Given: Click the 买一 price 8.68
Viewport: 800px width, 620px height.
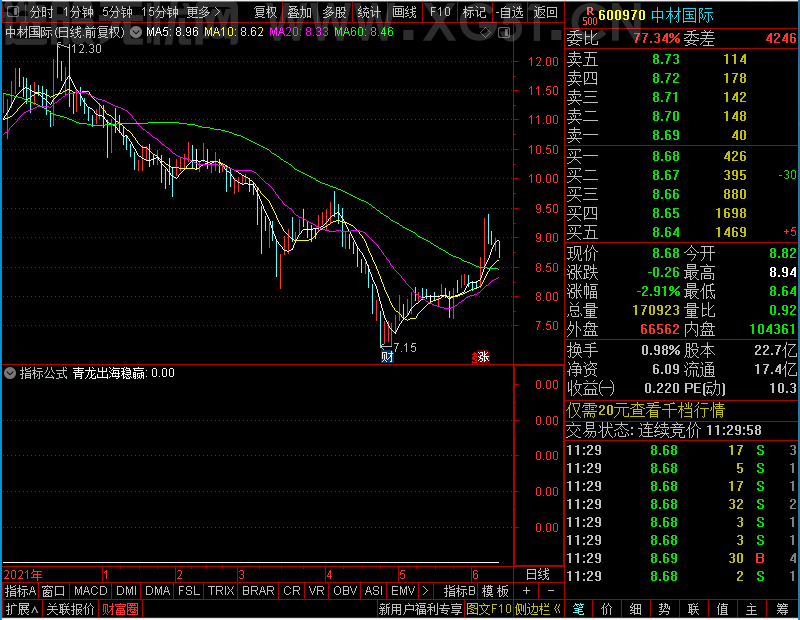Looking at the screenshot, I should pyautogui.click(x=666, y=156).
